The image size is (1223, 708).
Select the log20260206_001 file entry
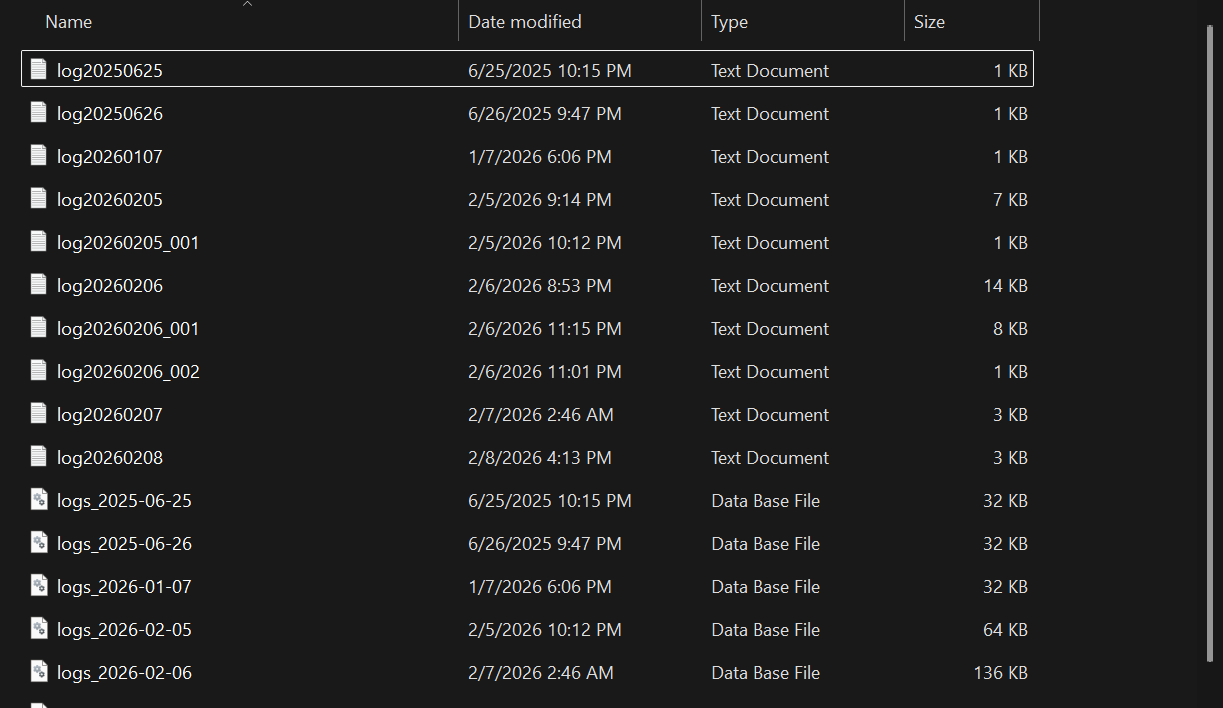pyautogui.click(x=128, y=329)
